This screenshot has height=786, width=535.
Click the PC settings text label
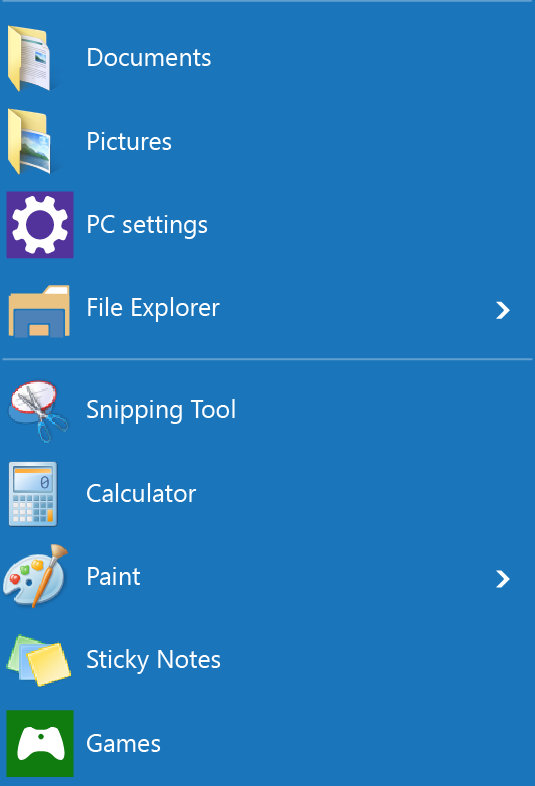click(147, 225)
